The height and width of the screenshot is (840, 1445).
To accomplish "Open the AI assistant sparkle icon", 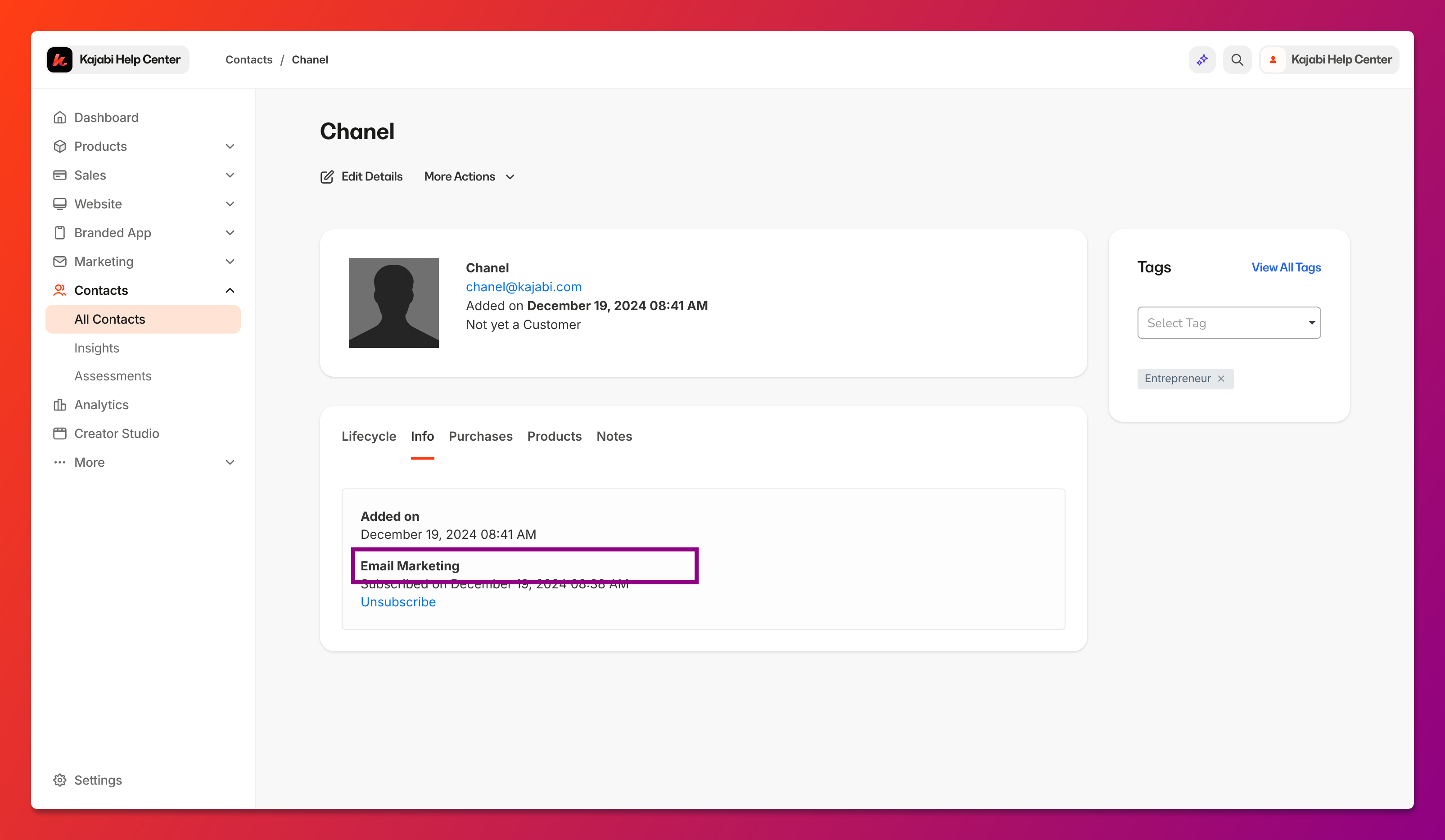I will tap(1202, 59).
